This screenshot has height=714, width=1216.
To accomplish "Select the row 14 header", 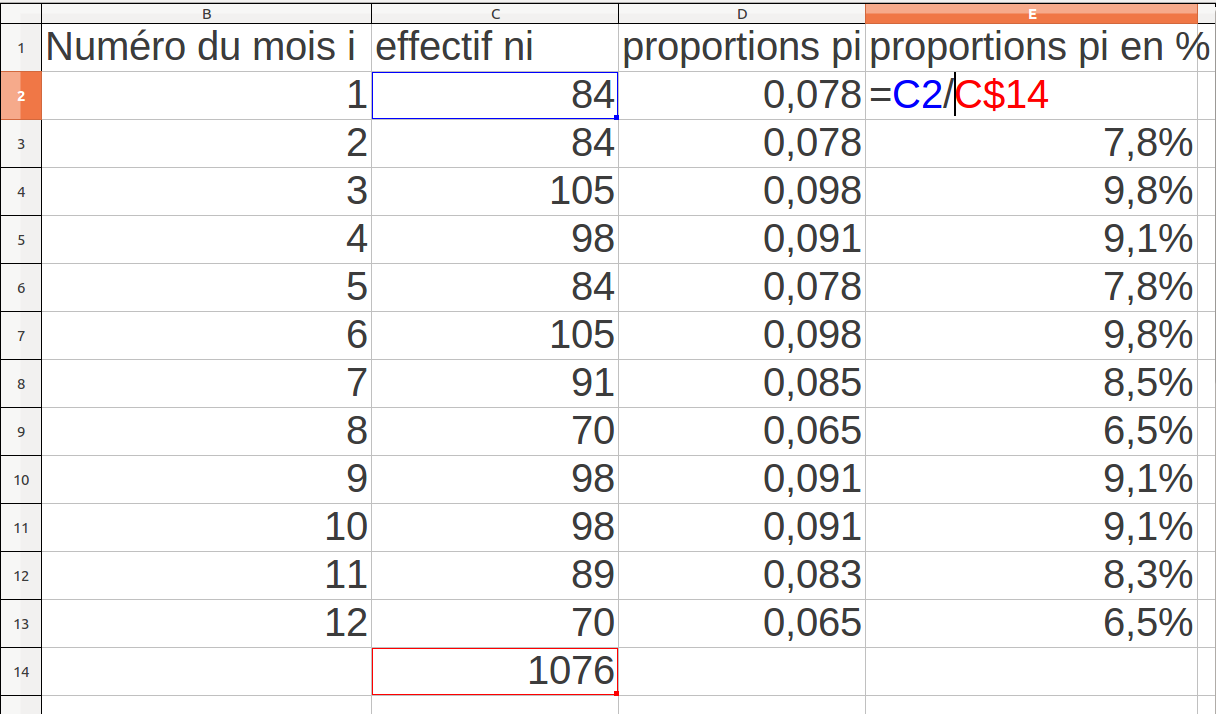I will (x=20, y=672).
